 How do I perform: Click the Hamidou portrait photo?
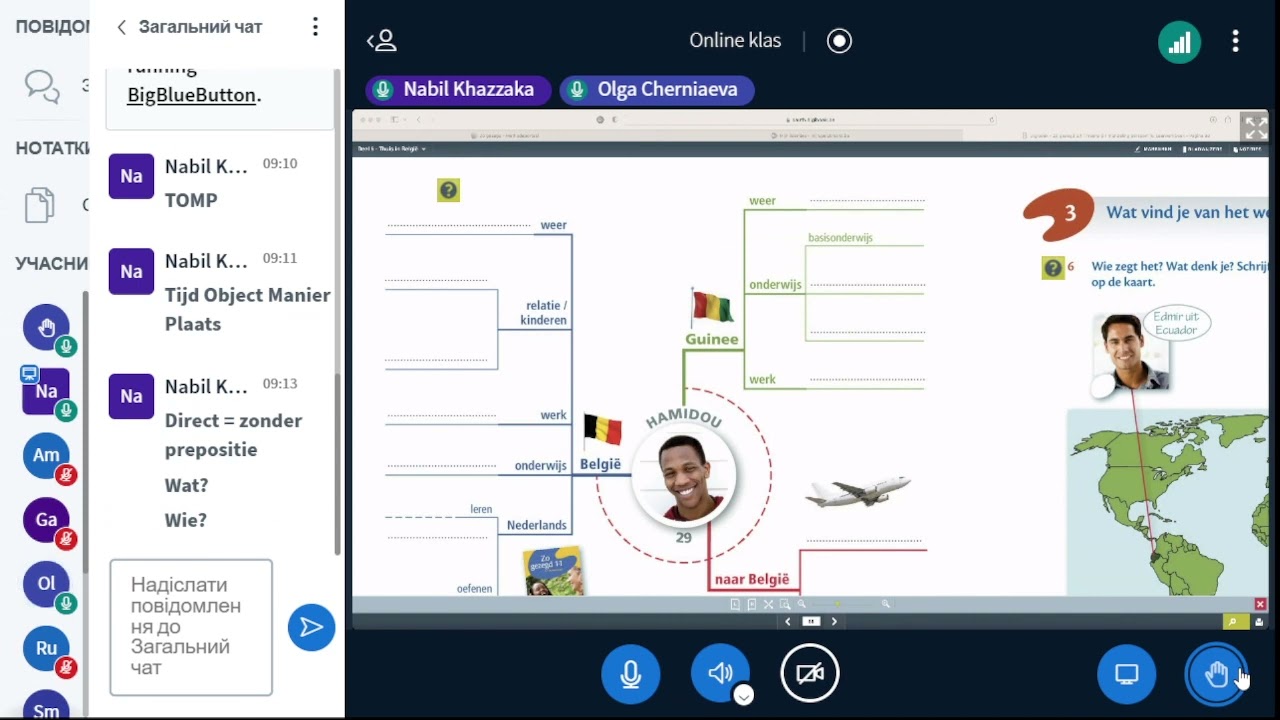(684, 473)
